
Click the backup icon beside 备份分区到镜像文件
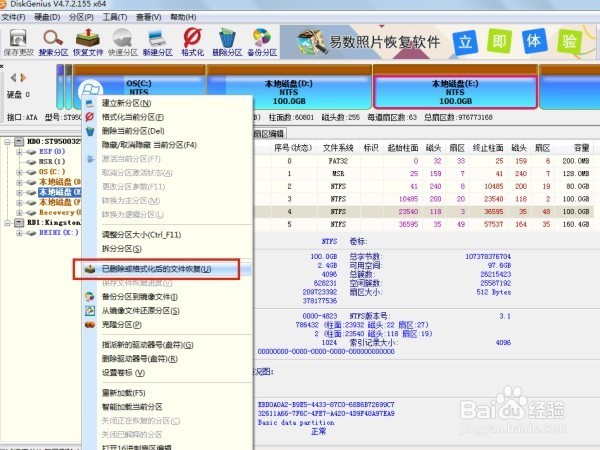[x=90, y=297]
